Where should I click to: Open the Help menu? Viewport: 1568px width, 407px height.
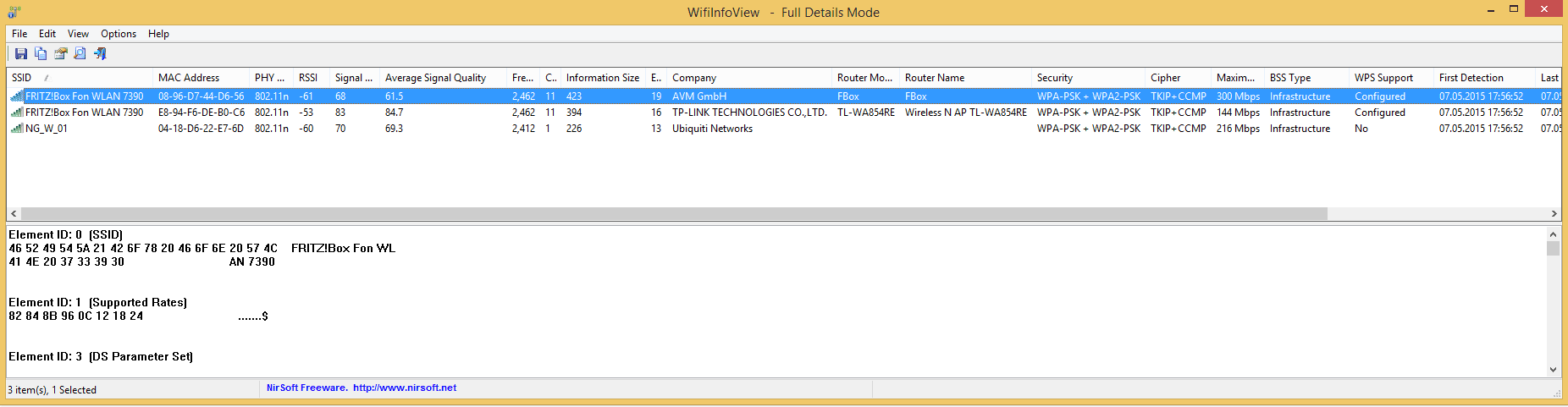point(158,34)
